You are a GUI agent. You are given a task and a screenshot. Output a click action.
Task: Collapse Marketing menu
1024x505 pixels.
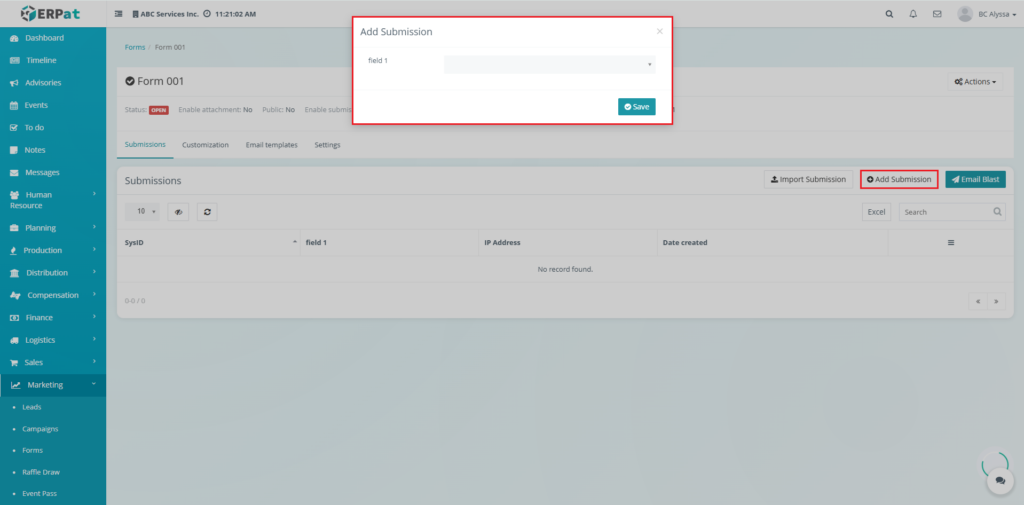(x=53, y=385)
